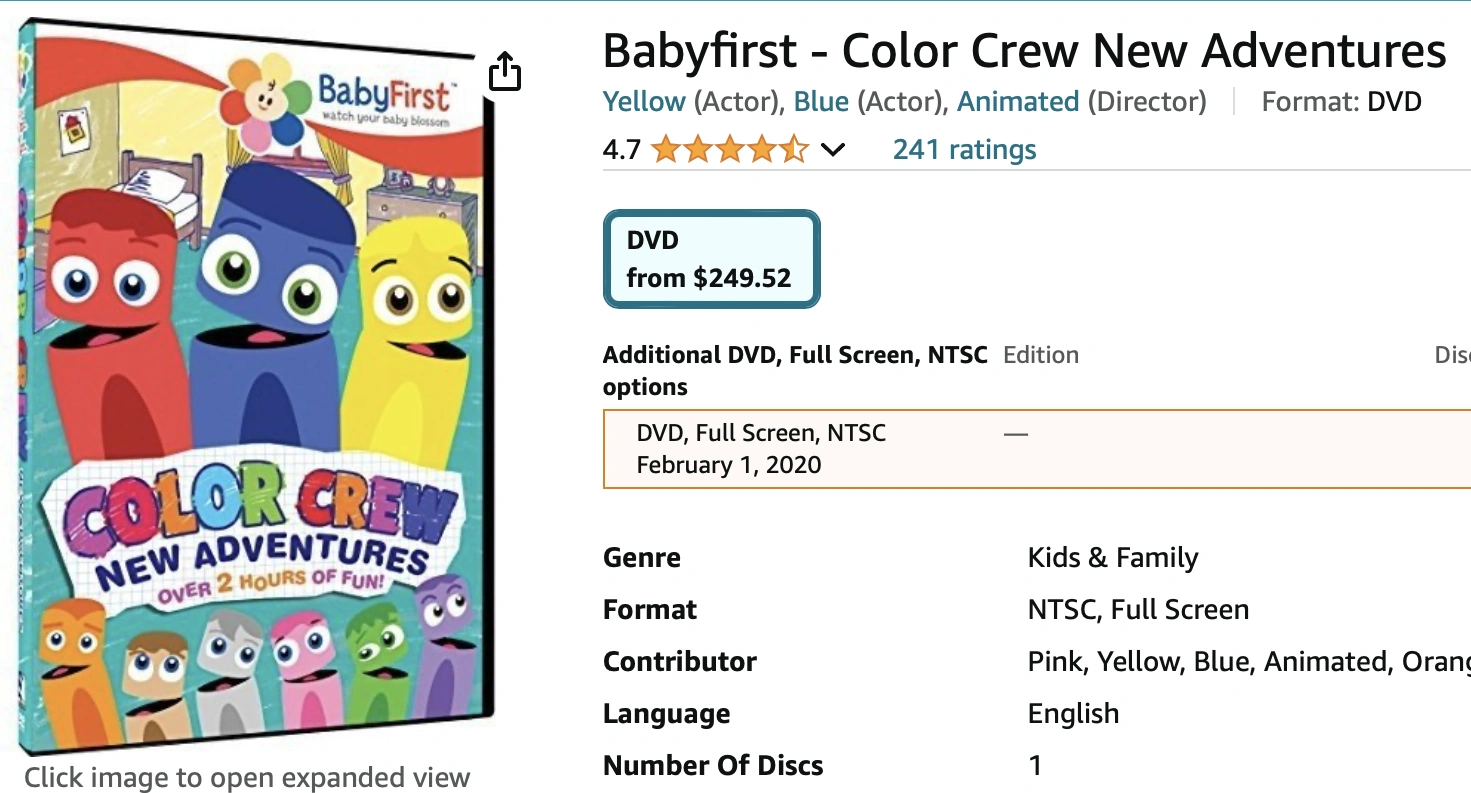Image resolution: width=1471 pixels, height=793 pixels.
Task: Open the 241 ratings link
Action: click(x=963, y=148)
